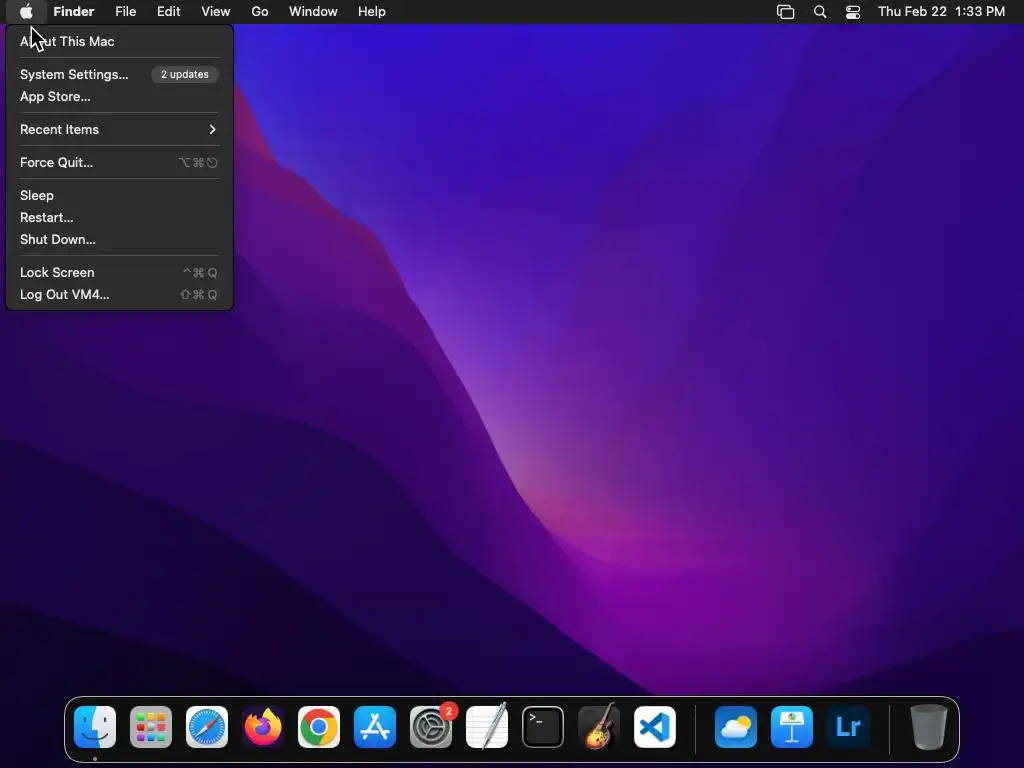
Task: Open the Go menu
Action: tap(260, 12)
